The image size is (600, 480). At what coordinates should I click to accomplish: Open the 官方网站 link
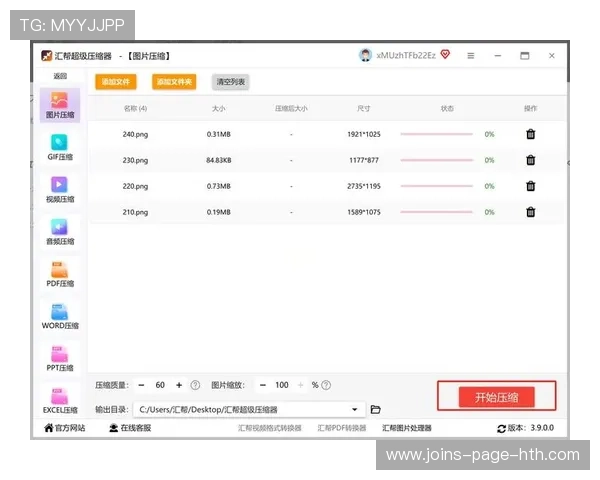pos(65,428)
